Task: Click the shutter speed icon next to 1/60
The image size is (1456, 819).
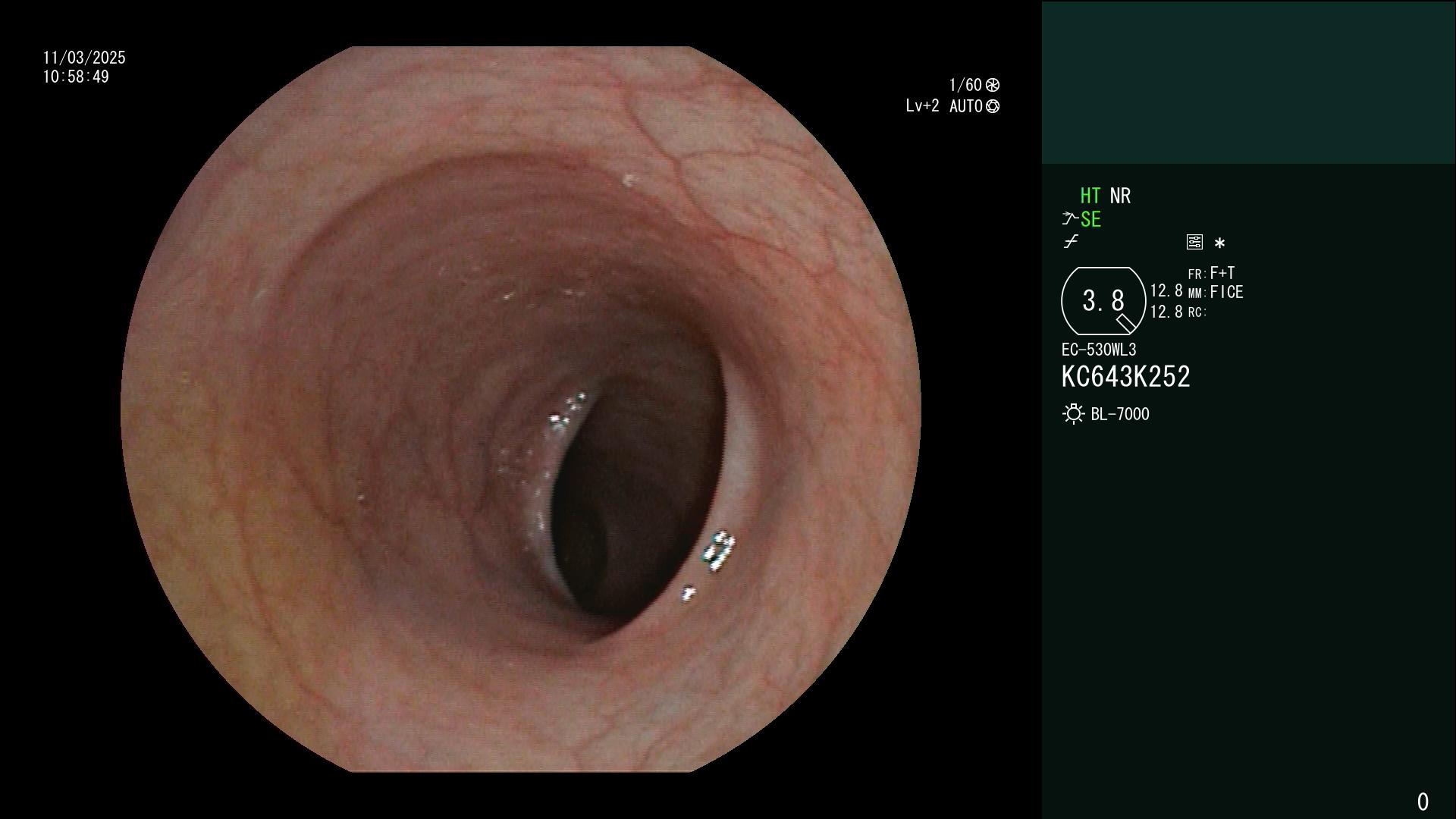Action: (993, 85)
